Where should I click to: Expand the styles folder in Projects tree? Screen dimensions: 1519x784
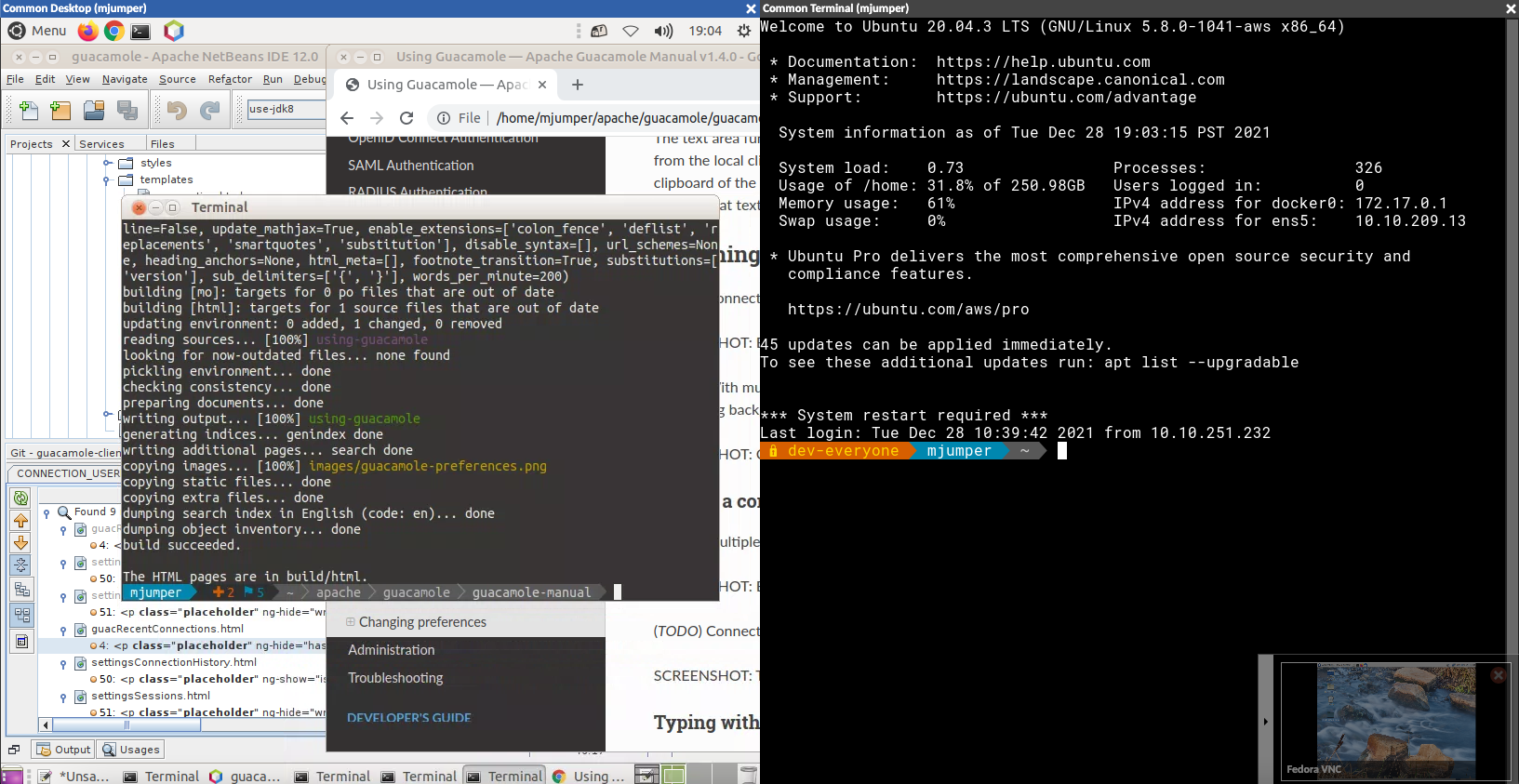108,163
